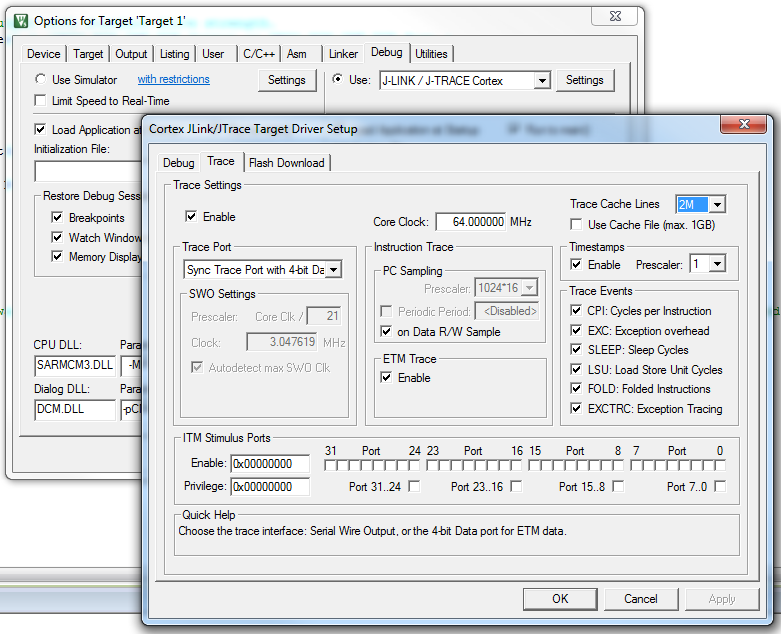Click the Initialization File input box
782x634 pixels.
point(89,171)
